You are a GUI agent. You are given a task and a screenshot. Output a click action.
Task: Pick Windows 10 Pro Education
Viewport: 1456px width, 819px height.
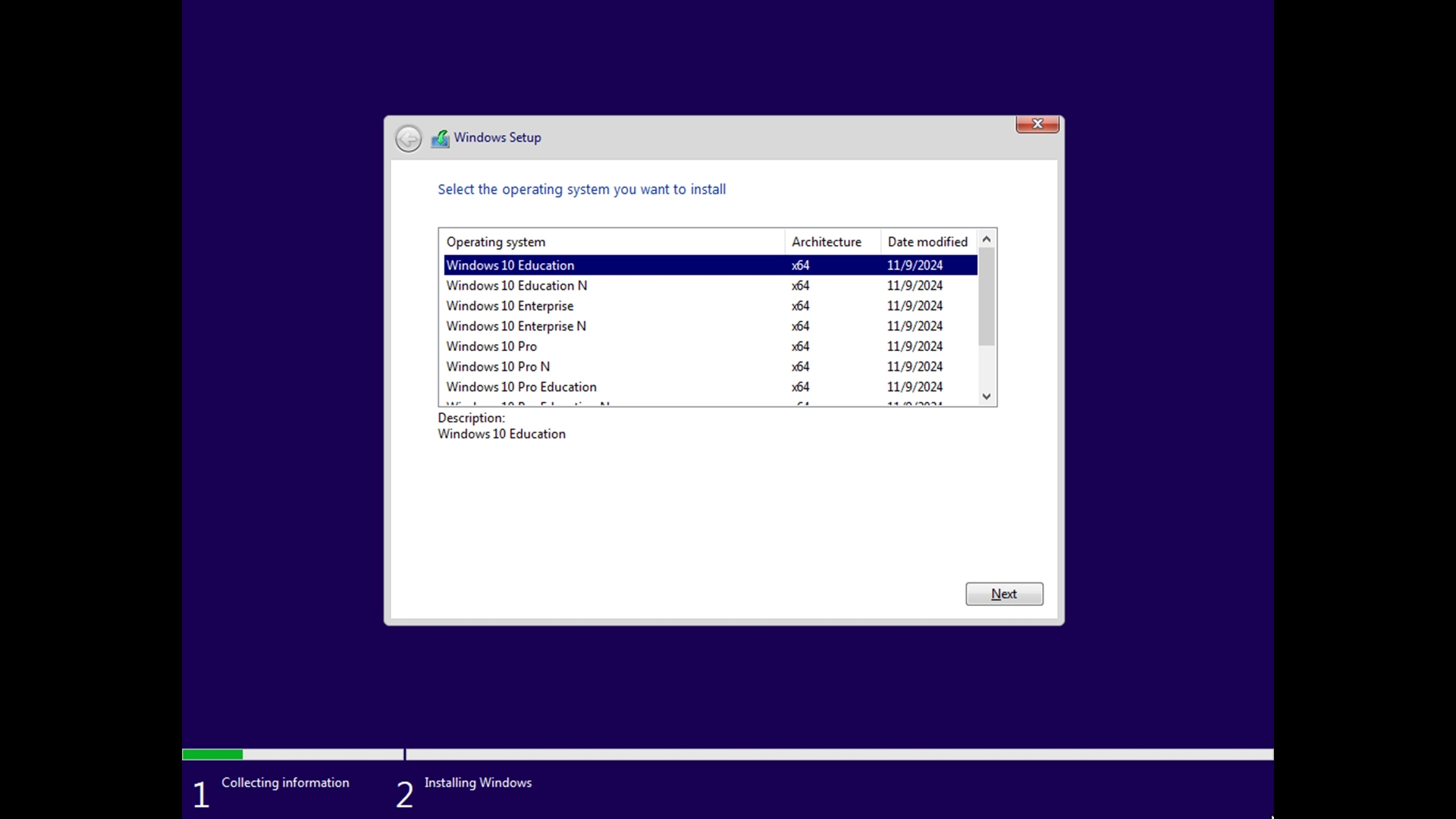pyautogui.click(x=711, y=387)
